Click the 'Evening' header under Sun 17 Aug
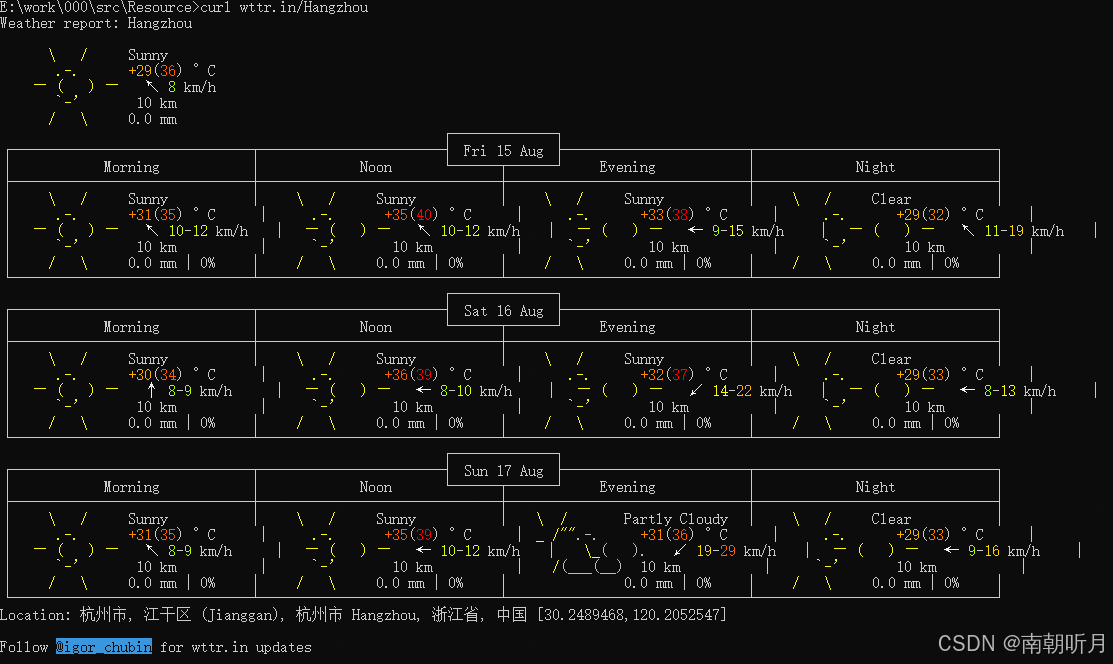Image resolution: width=1113 pixels, height=664 pixels. (x=627, y=487)
